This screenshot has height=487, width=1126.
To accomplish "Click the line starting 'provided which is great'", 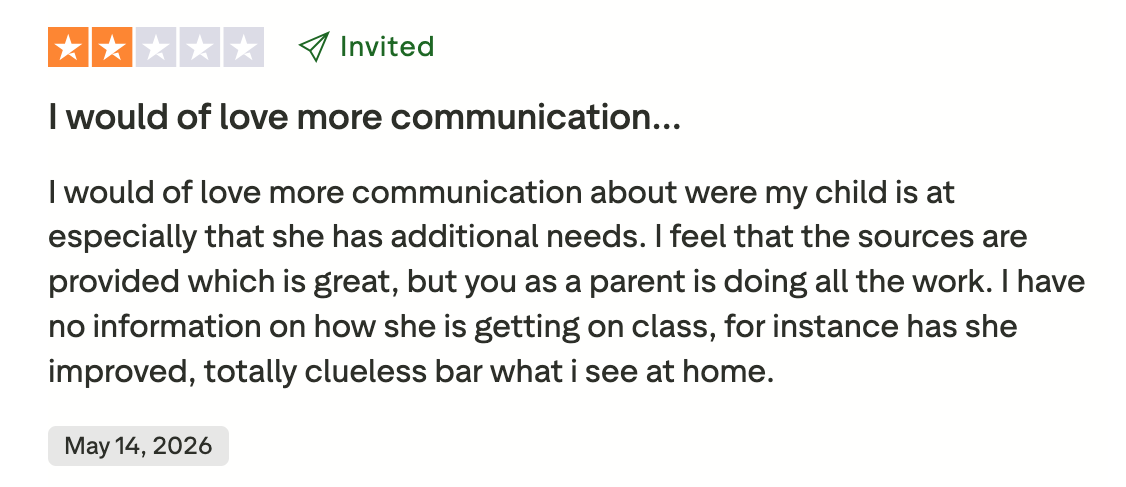I will (x=567, y=282).
